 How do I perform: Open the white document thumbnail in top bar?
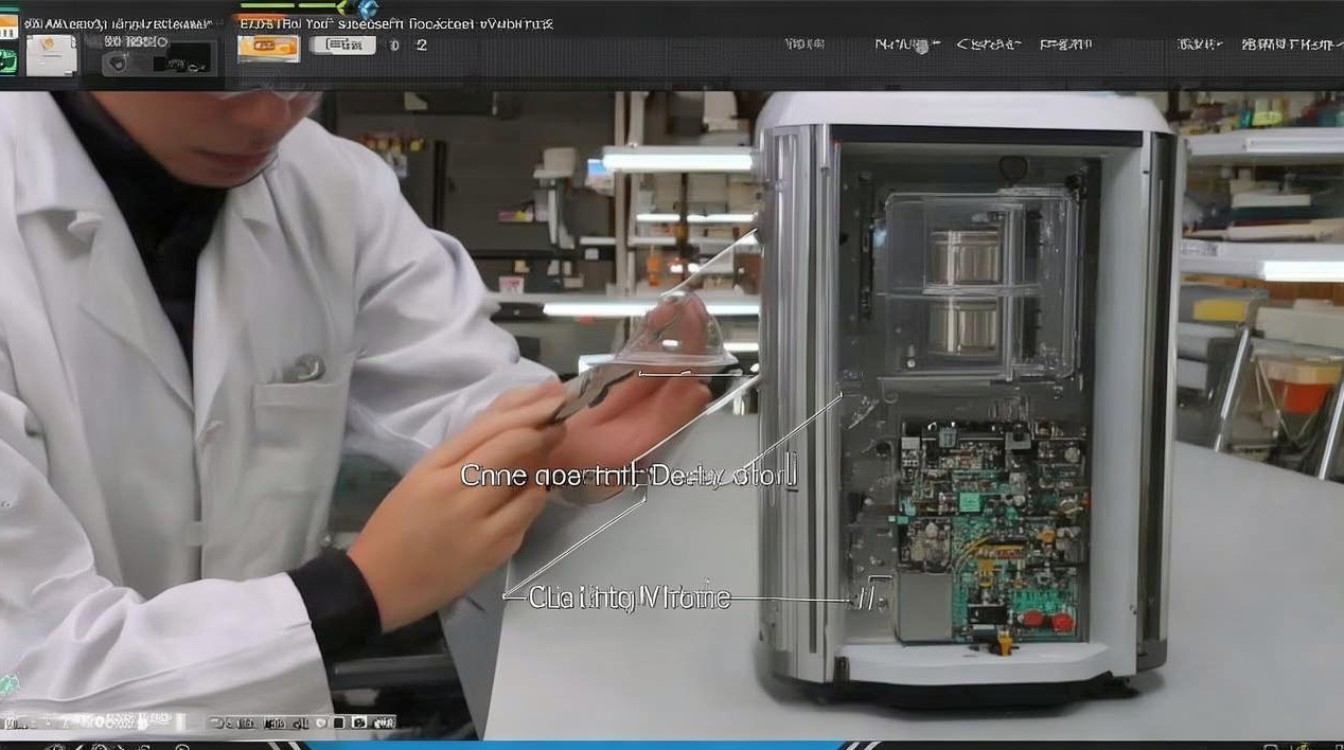pos(51,55)
